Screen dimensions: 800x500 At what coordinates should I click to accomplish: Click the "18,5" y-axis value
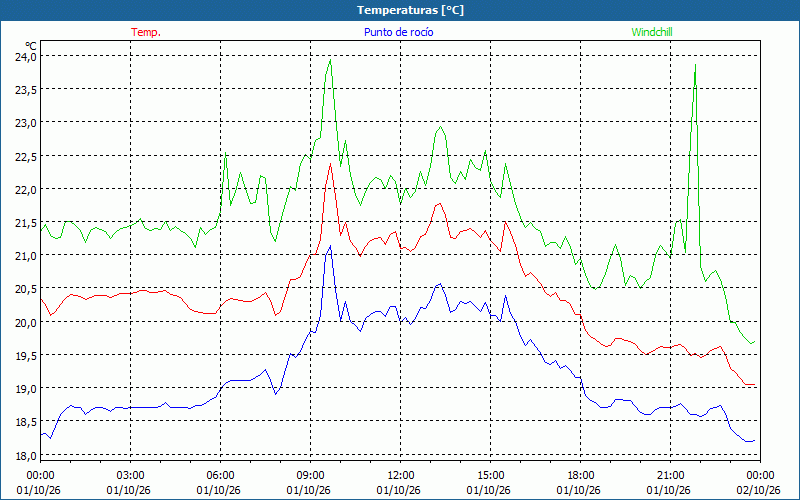pyautogui.click(x=26, y=422)
